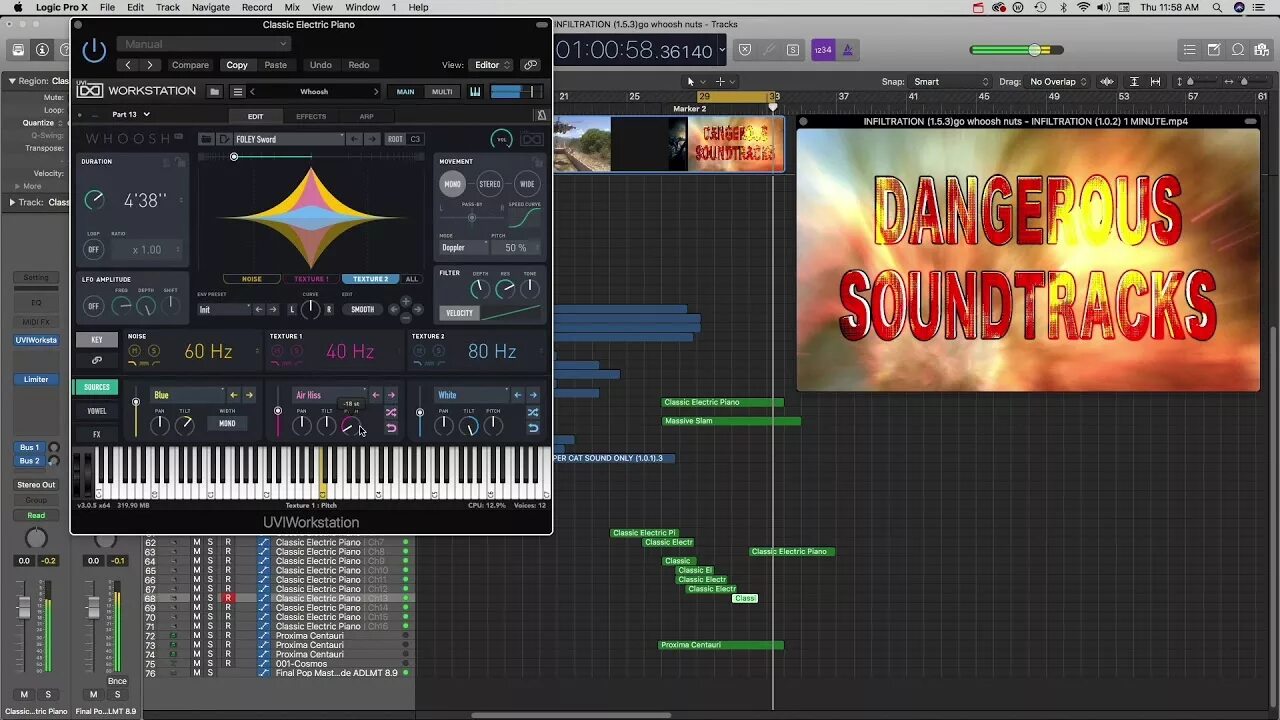
Task: Open Logic media browser icon
Action: coord(1262,50)
